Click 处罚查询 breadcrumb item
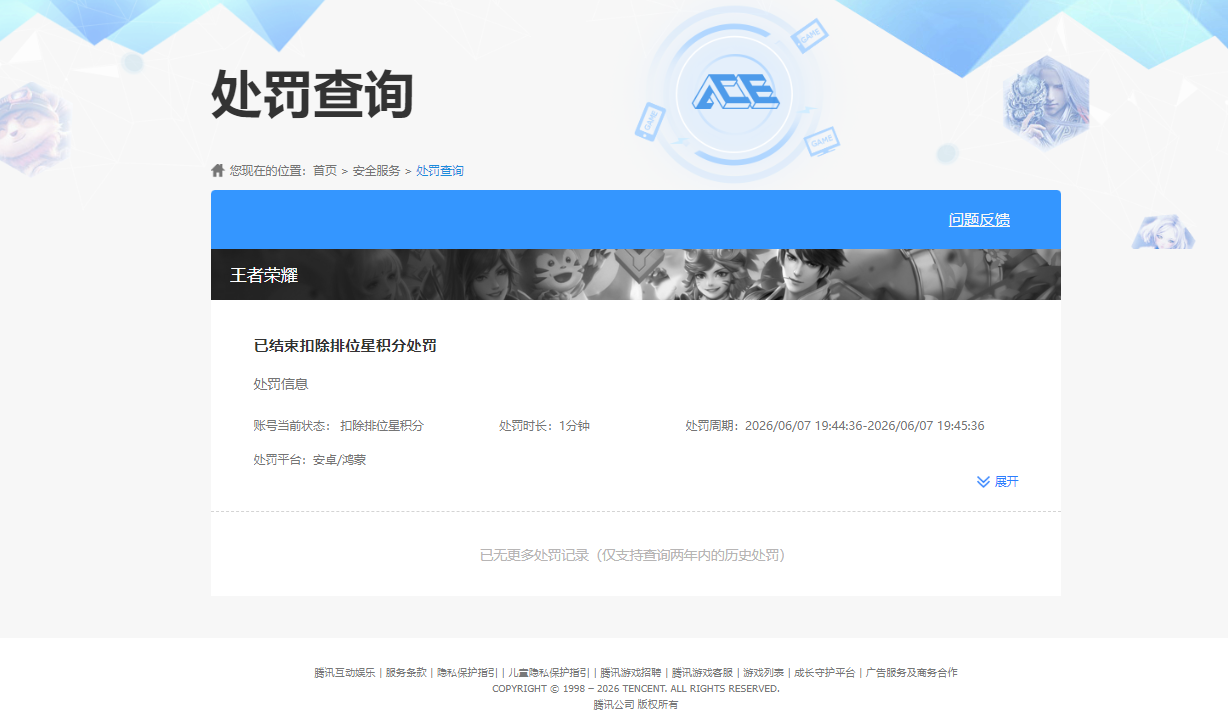The width and height of the screenshot is (1228, 710). click(x=440, y=171)
